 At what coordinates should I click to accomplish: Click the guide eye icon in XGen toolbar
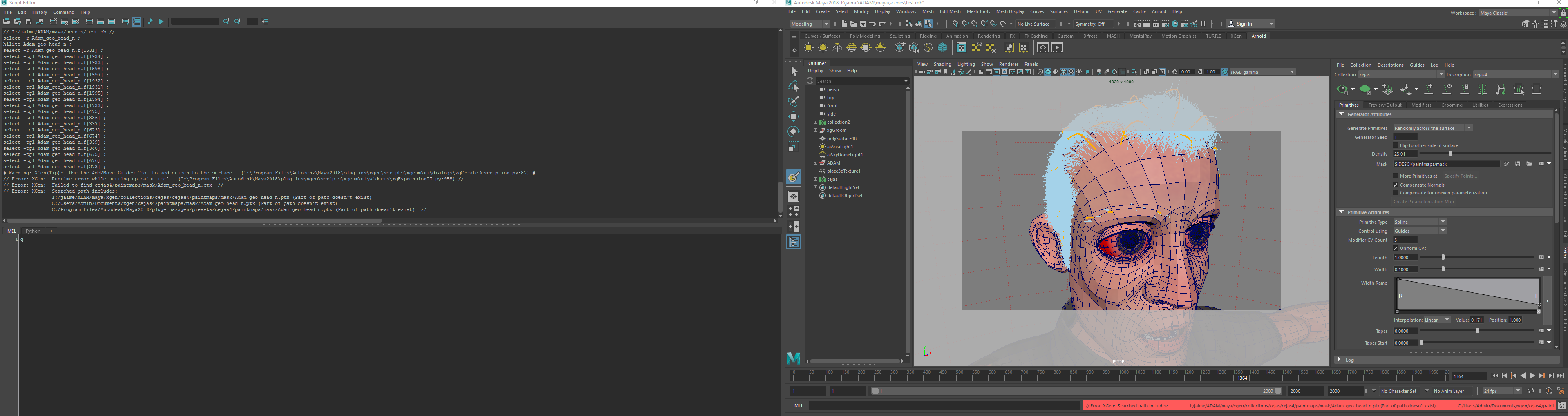(1447, 89)
